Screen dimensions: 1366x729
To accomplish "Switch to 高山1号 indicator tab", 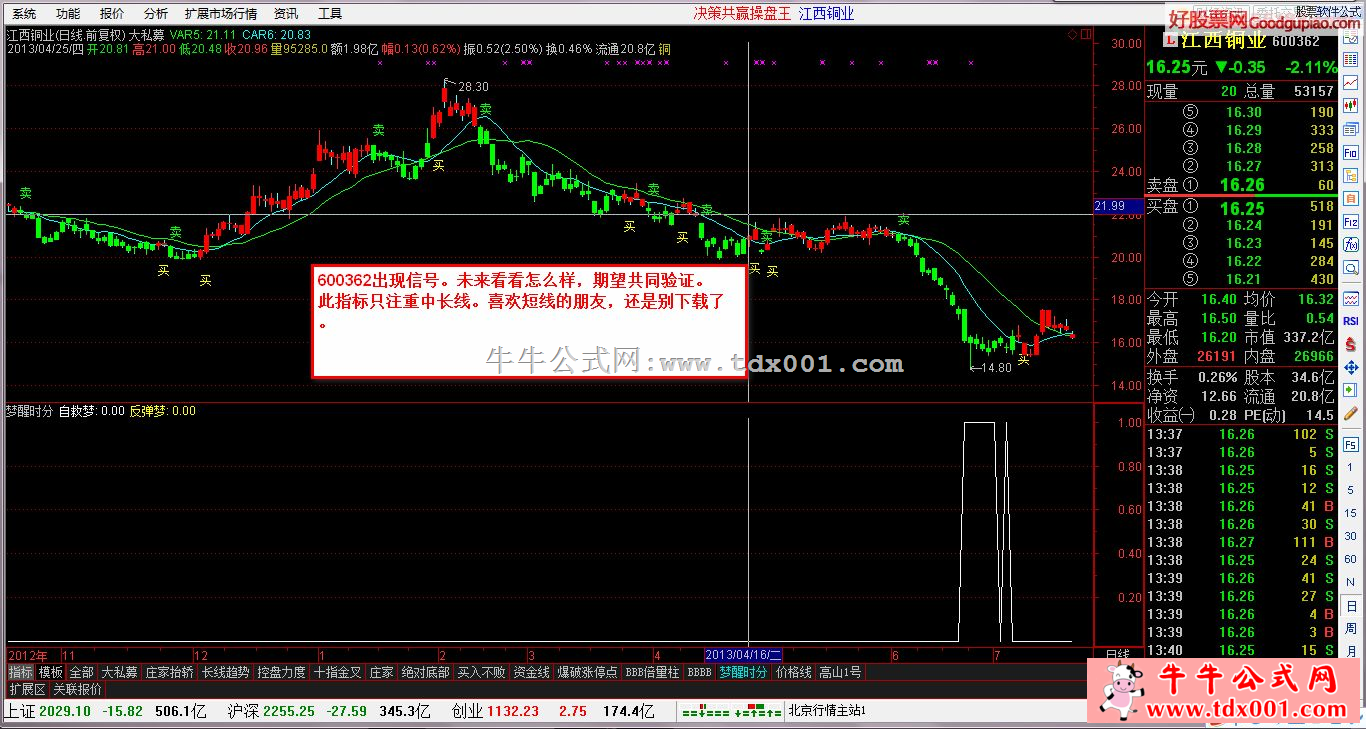I will pyautogui.click(x=840, y=672).
